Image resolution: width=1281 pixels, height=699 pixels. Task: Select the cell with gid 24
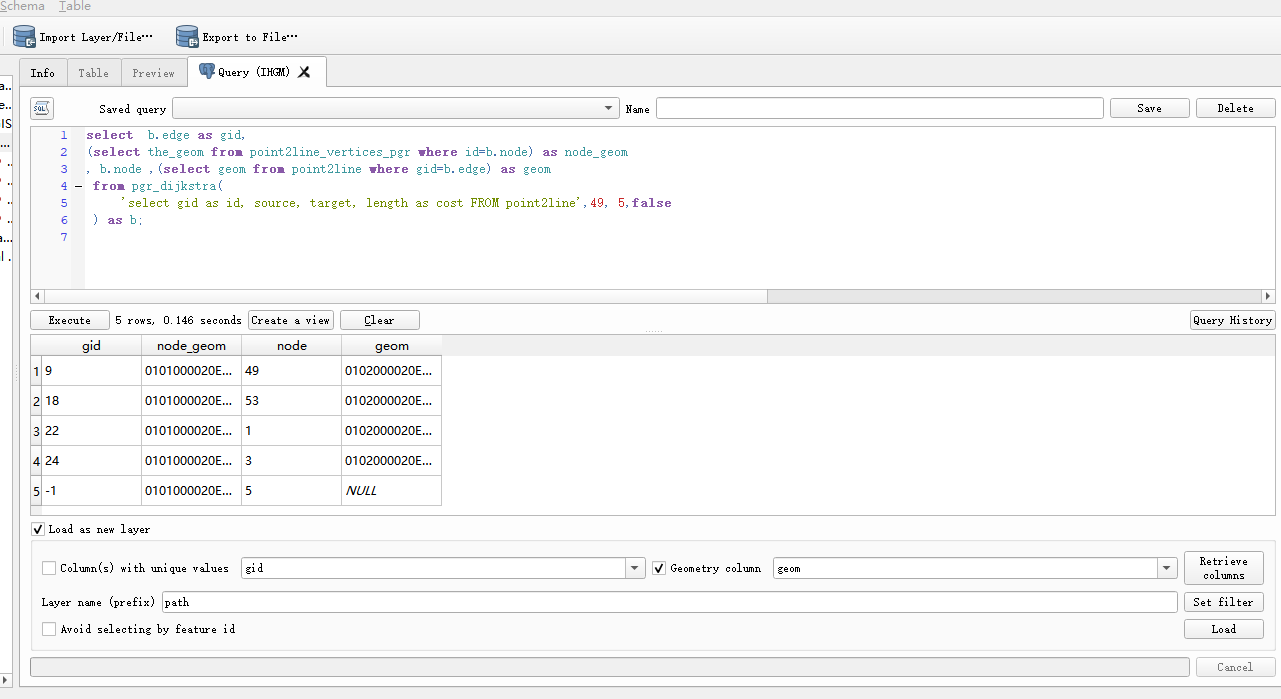click(91, 461)
